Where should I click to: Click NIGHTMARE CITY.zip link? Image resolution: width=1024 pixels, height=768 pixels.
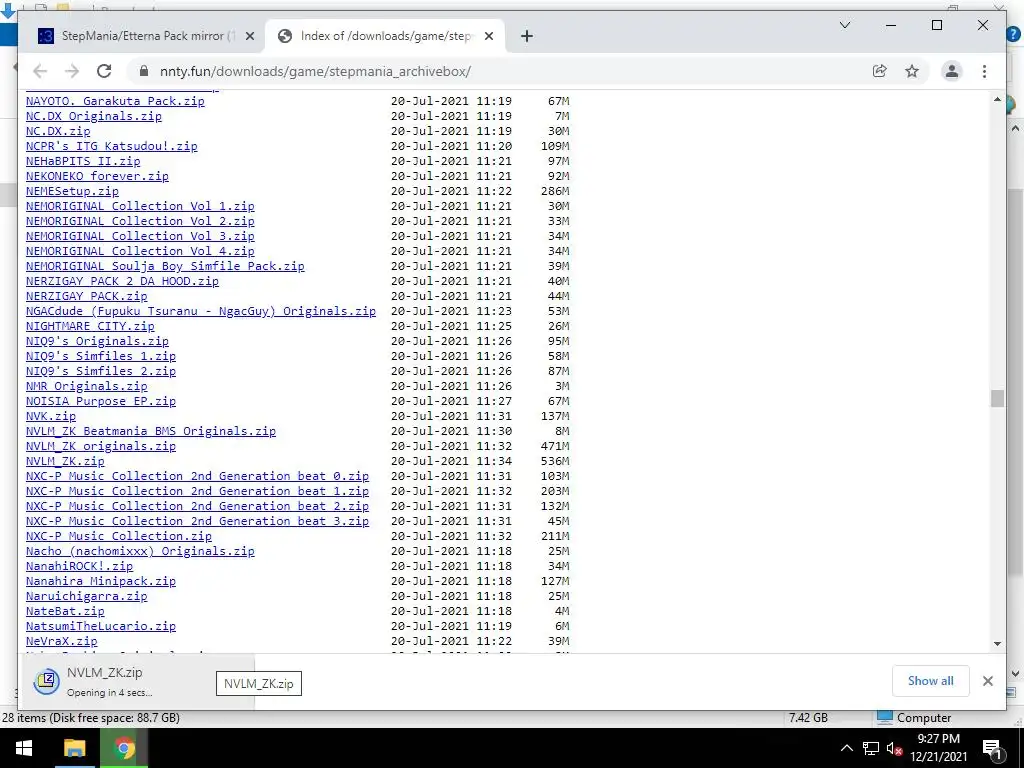pyautogui.click(x=90, y=327)
